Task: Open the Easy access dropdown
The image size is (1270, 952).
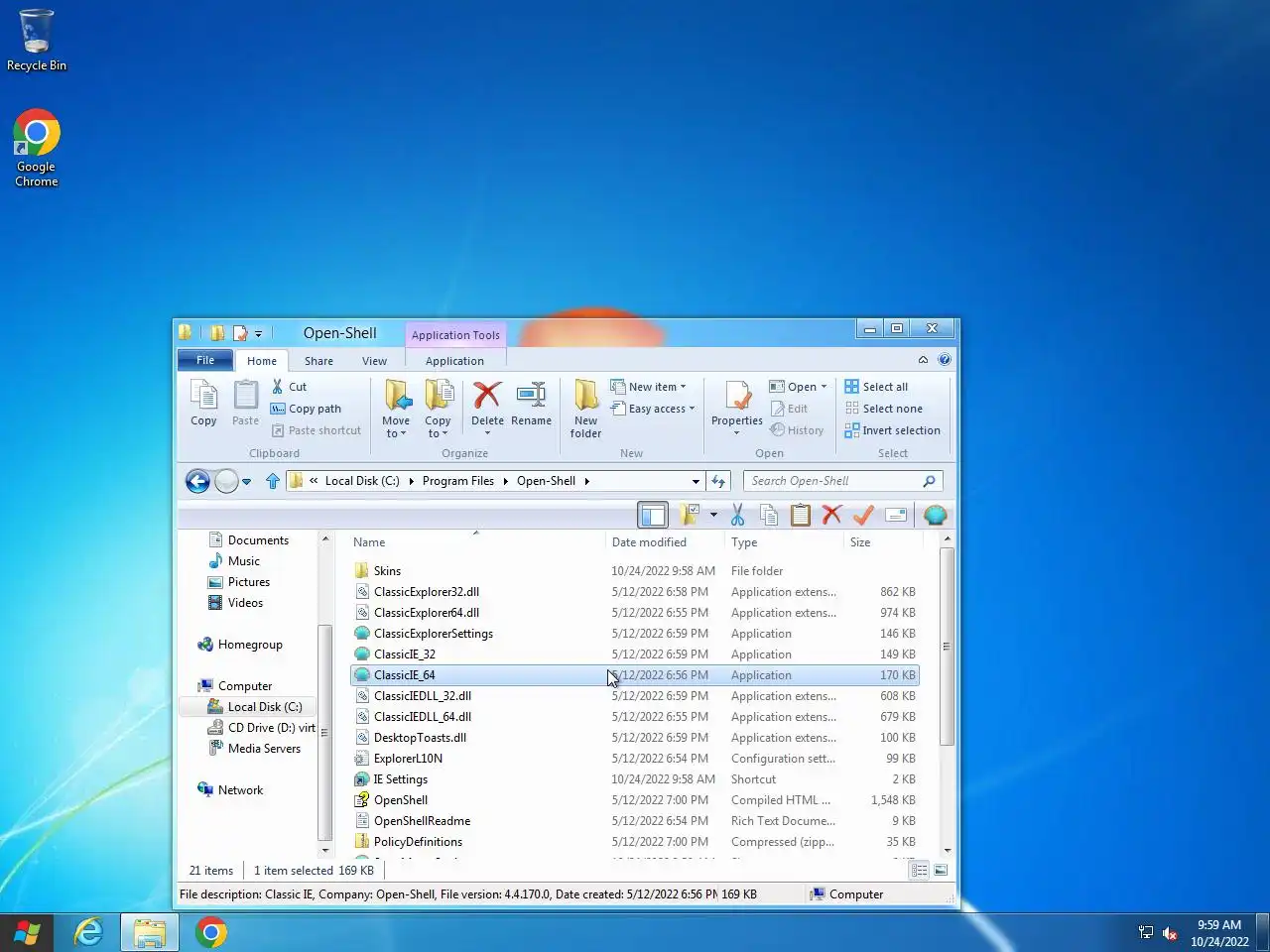Action: click(x=653, y=409)
